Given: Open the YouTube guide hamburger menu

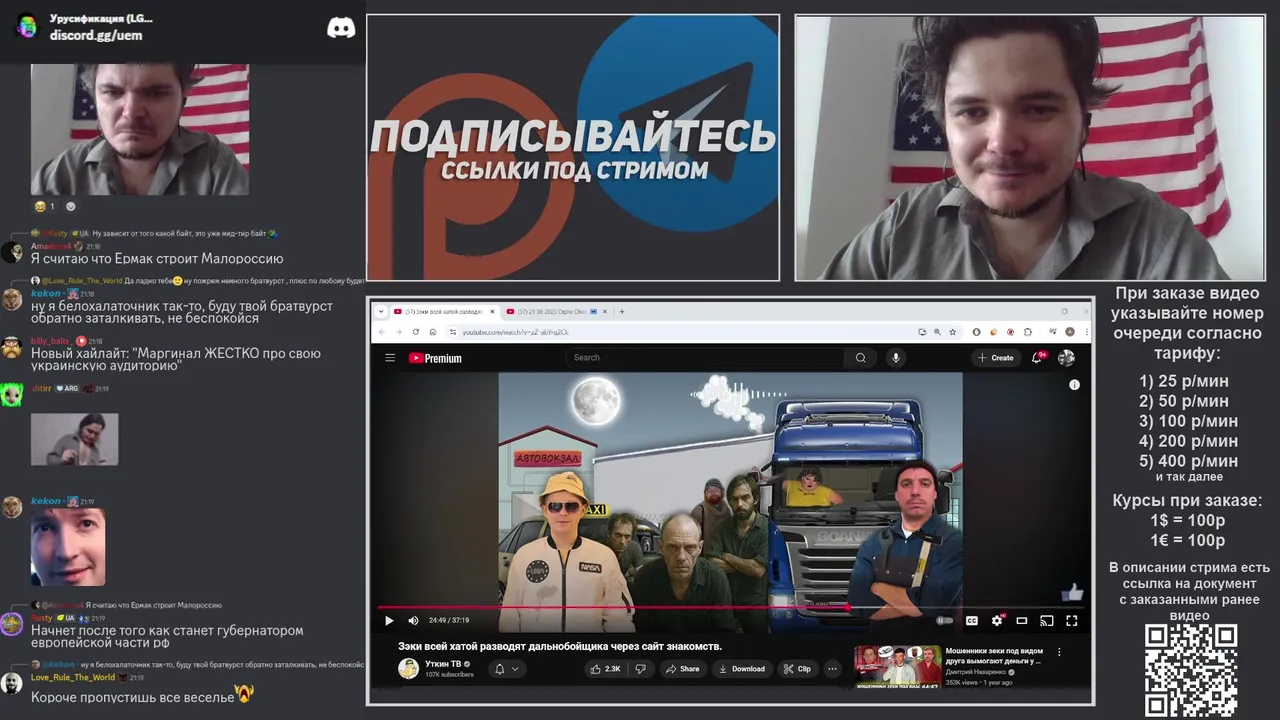Looking at the screenshot, I should (390, 358).
